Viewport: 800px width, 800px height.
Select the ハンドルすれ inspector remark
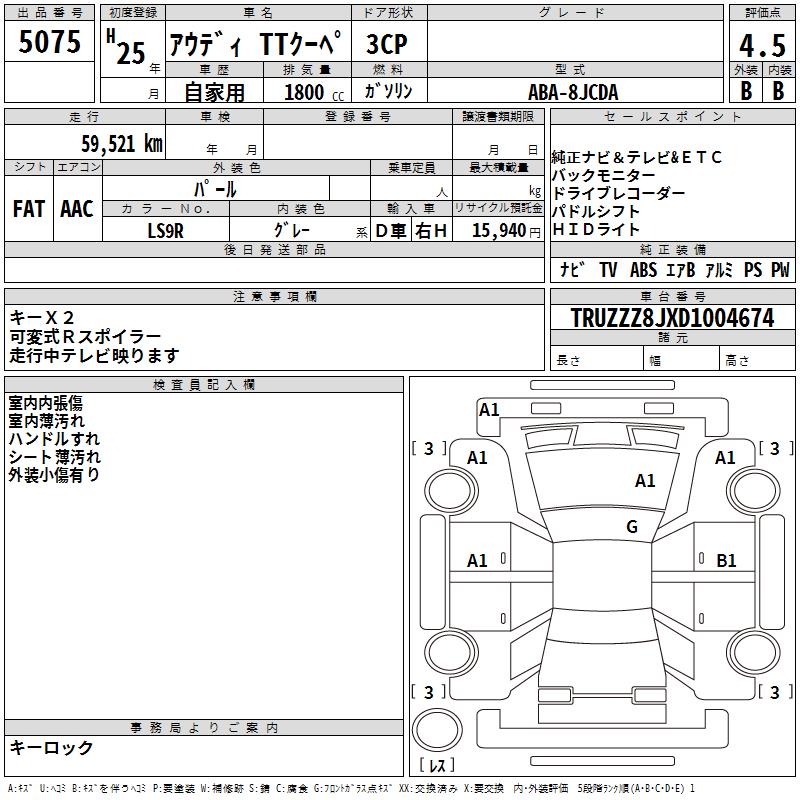[x=54, y=439]
